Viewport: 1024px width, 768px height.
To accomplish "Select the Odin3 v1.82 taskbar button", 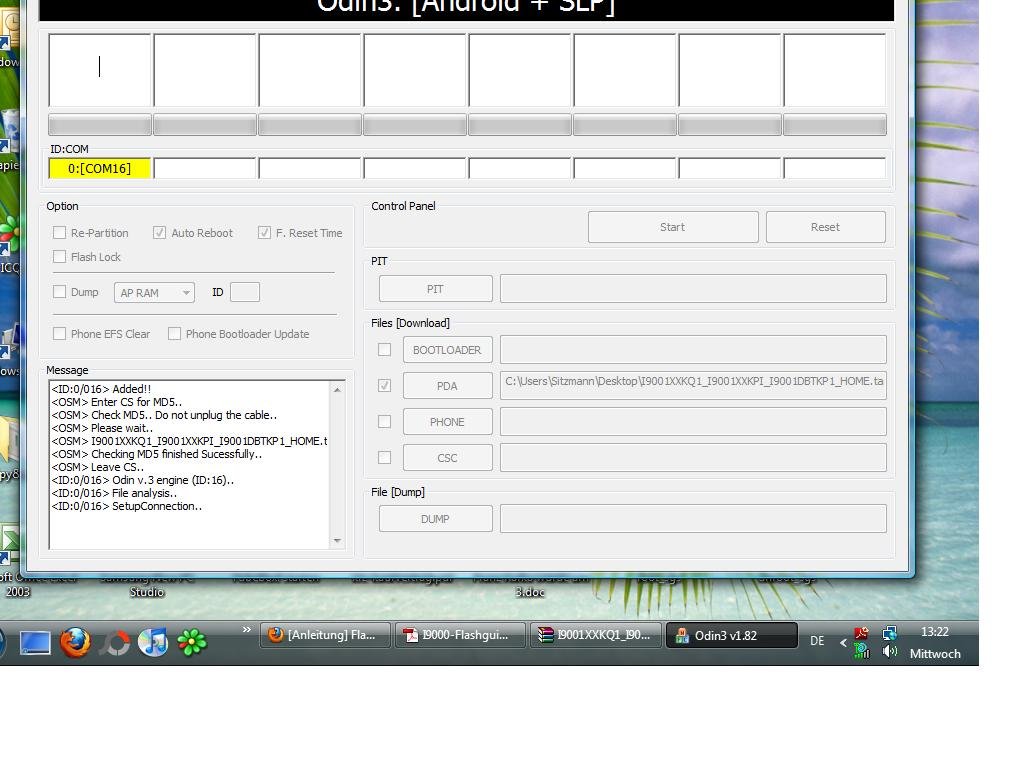I will (x=731, y=635).
